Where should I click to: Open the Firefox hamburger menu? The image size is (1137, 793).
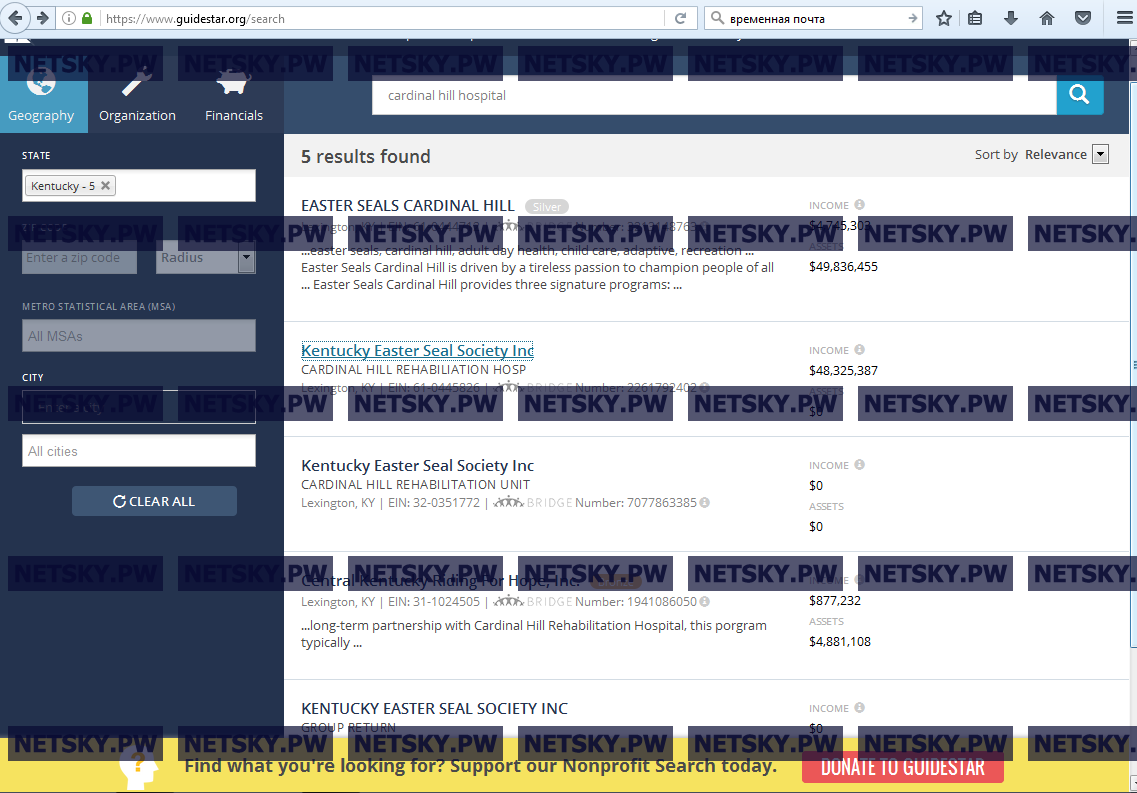click(1122, 18)
